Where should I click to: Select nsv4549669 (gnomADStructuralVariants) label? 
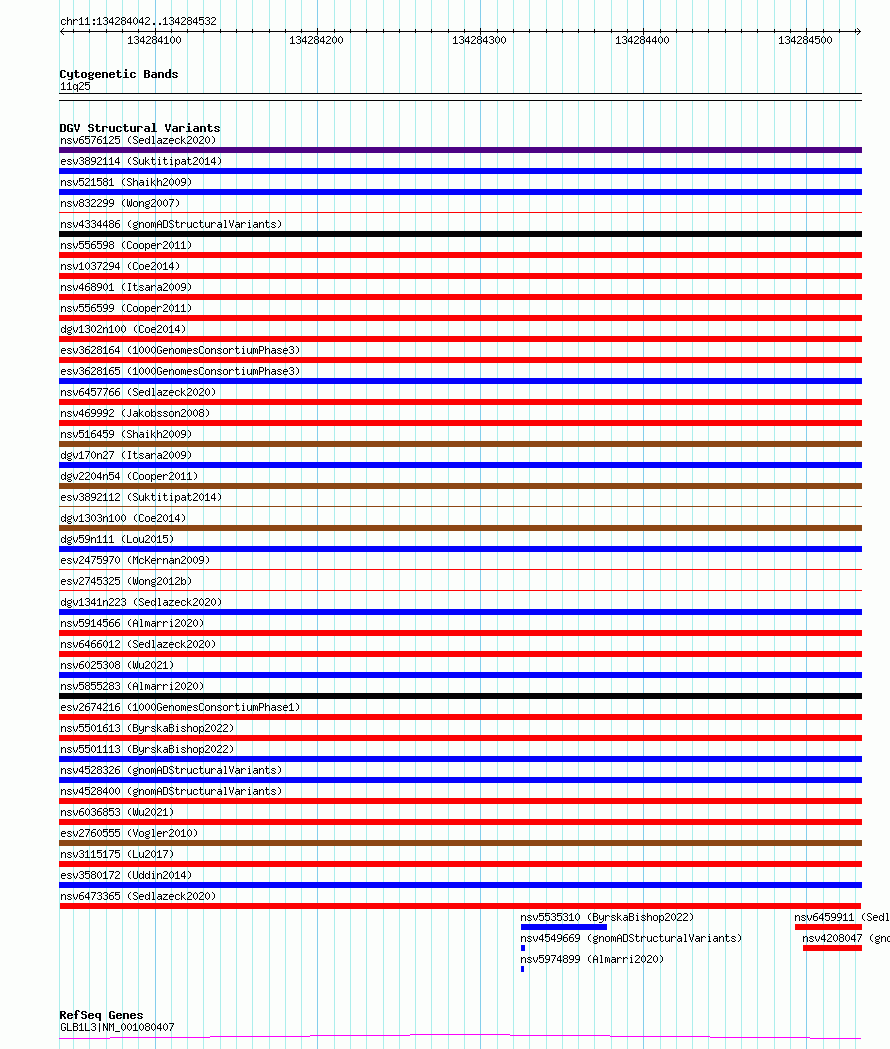[x=631, y=939]
